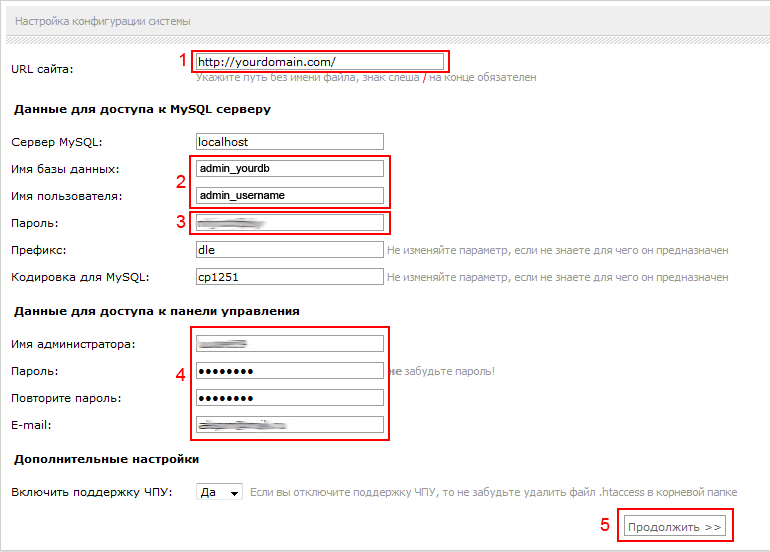Select the E-mail input field
Image resolution: width=770 pixels, height=552 pixels.
tap(290, 425)
